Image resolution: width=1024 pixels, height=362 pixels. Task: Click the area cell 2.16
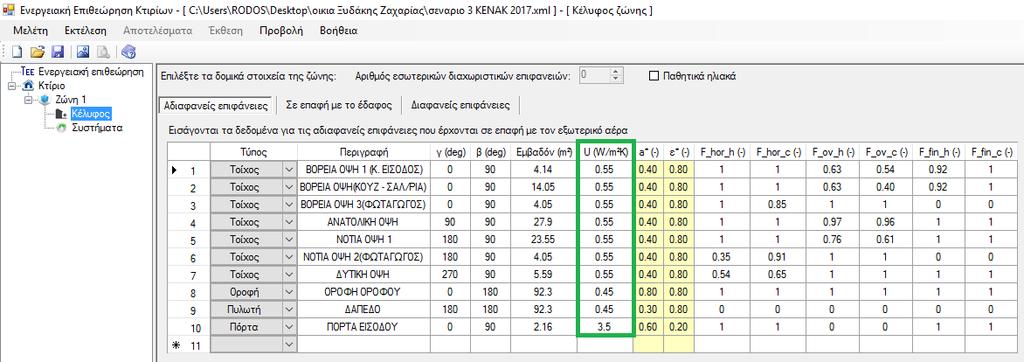click(x=543, y=326)
